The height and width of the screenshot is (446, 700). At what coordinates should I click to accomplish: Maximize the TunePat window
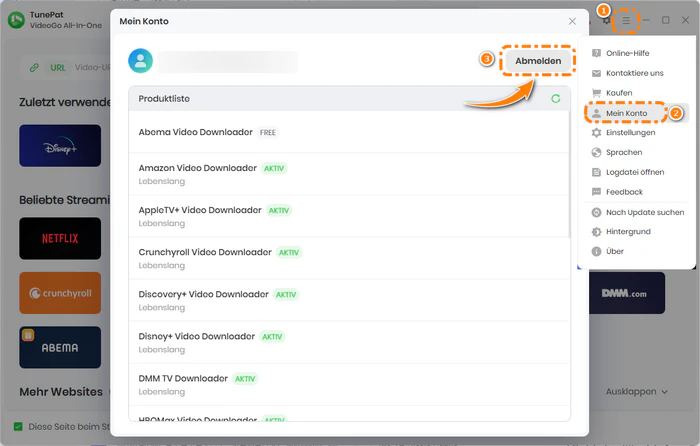pyautogui.click(x=666, y=20)
